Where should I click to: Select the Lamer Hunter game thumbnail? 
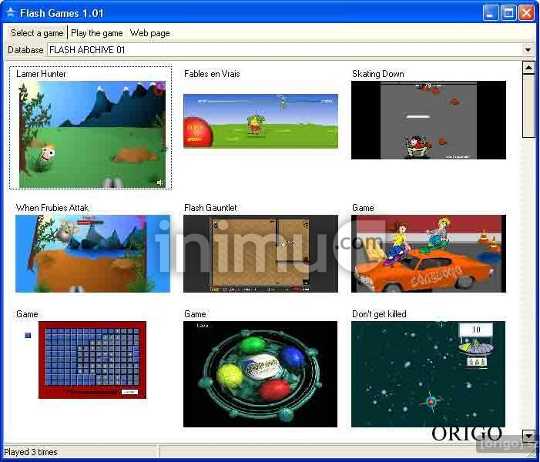pos(92,135)
